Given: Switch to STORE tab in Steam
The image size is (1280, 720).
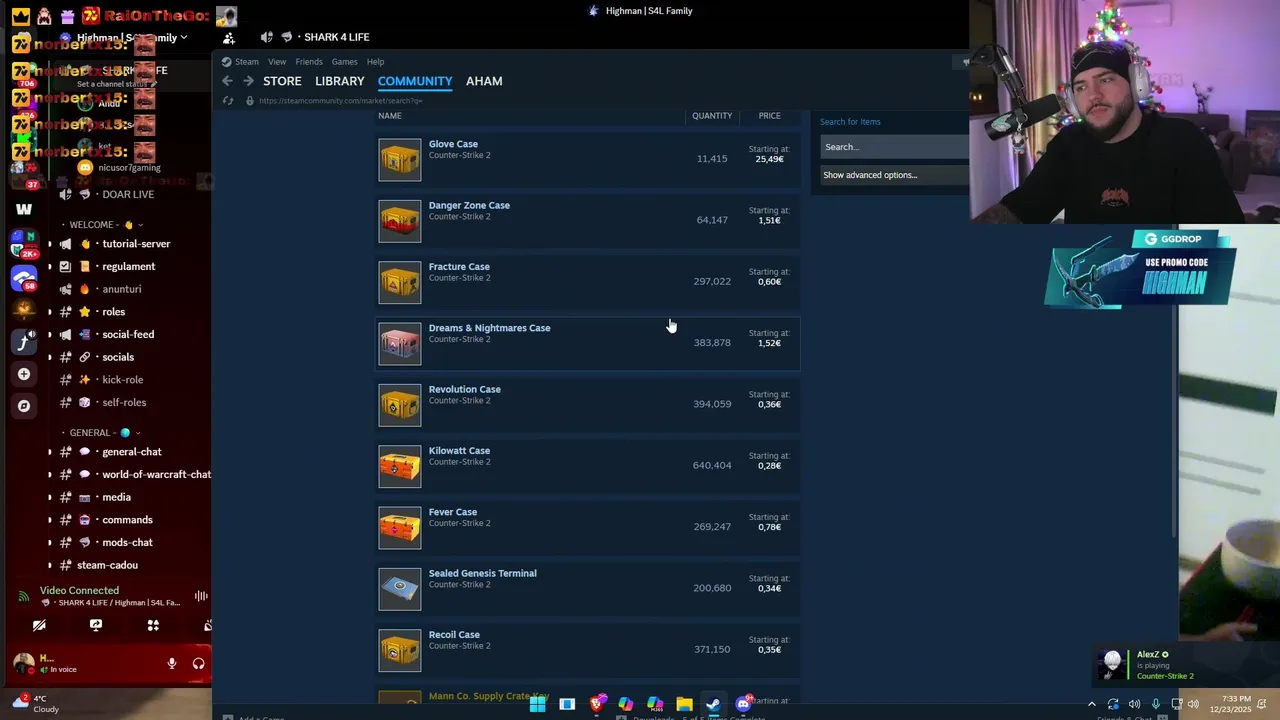Looking at the screenshot, I should (282, 81).
